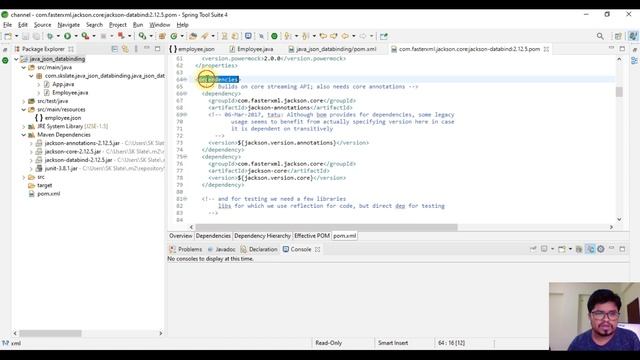Click the Debug bug toolbar icon
The height and width of the screenshot is (360, 640).
[x=50, y=36]
